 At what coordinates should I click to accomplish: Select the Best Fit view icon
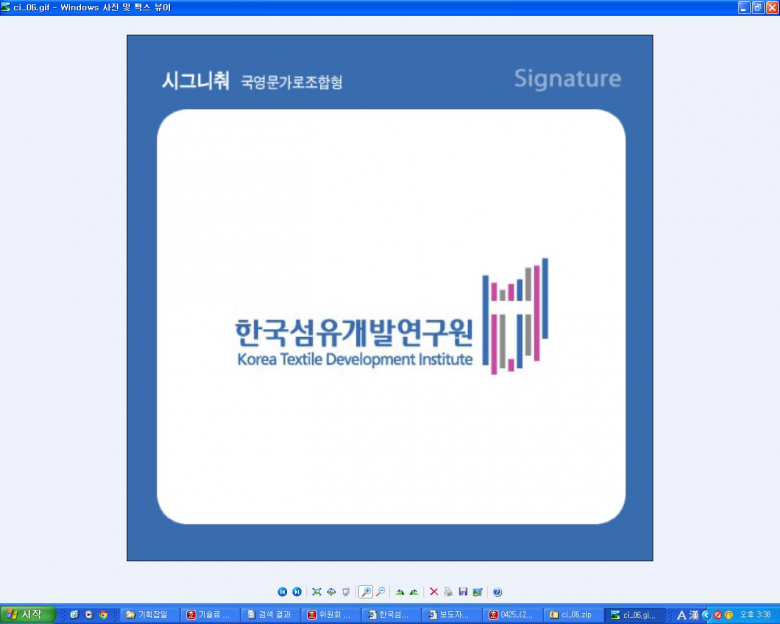(316, 592)
